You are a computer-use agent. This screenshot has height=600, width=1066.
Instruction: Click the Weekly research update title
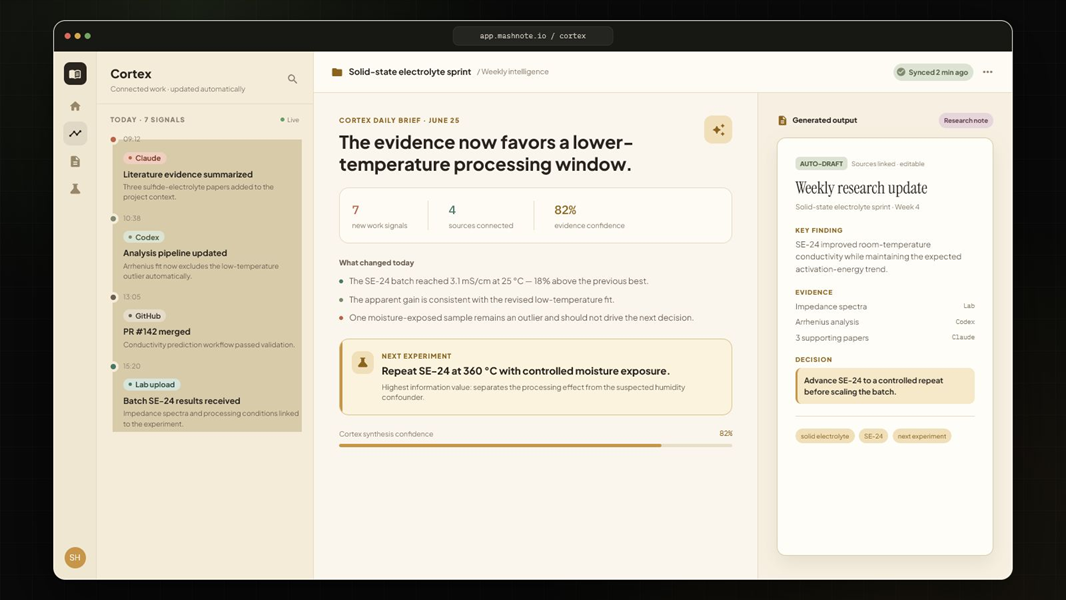point(861,188)
